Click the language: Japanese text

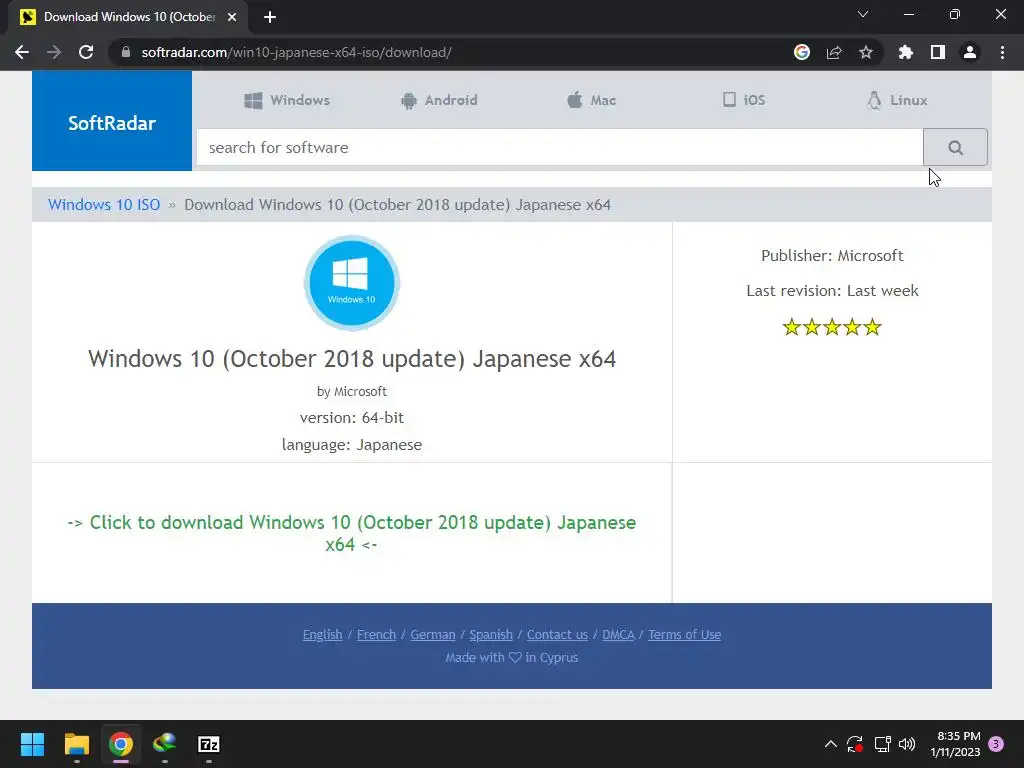pyautogui.click(x=351, y=445)
